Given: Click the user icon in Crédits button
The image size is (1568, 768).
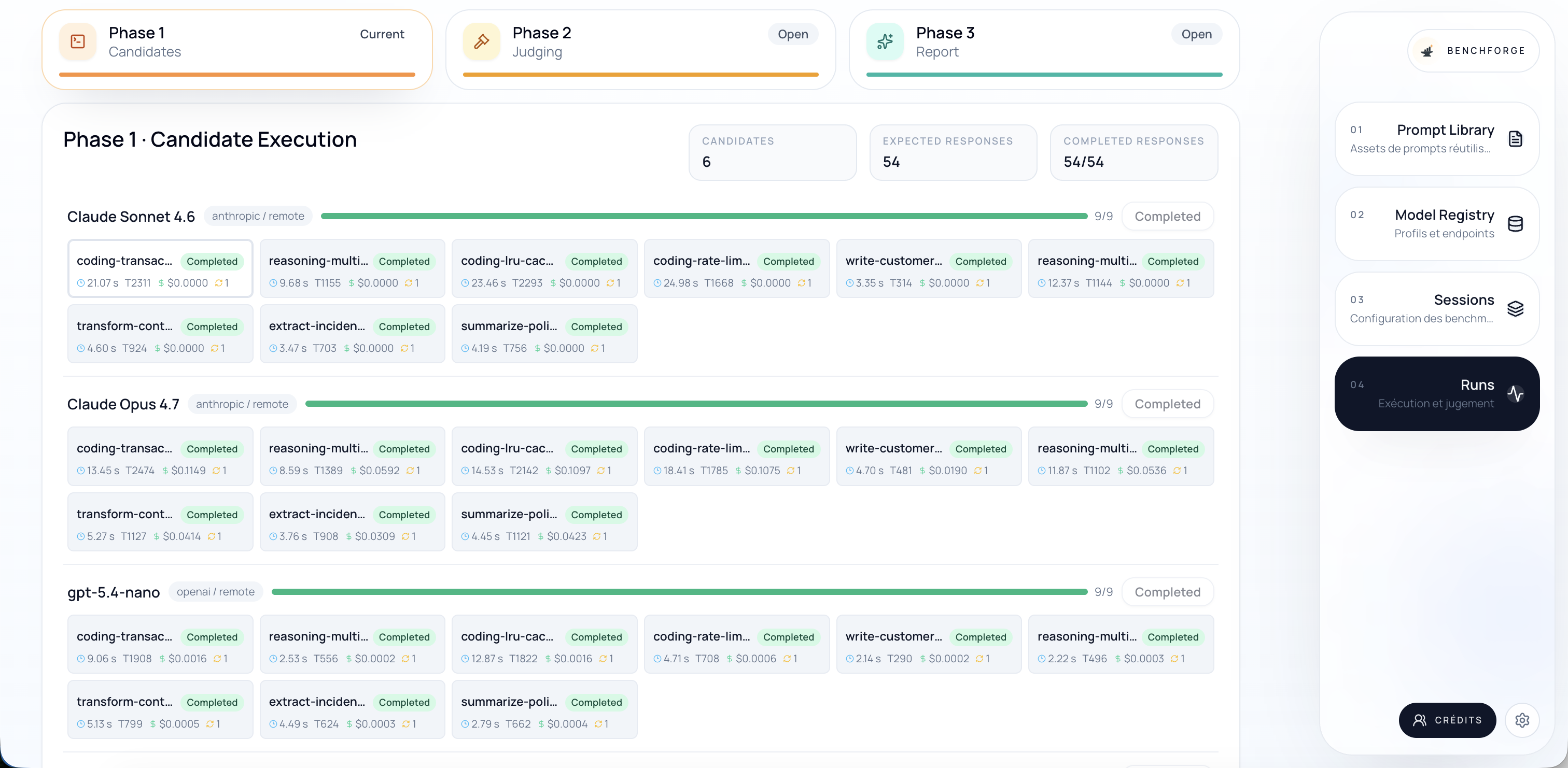Looking at the screenshot, I should (1420, 720).
